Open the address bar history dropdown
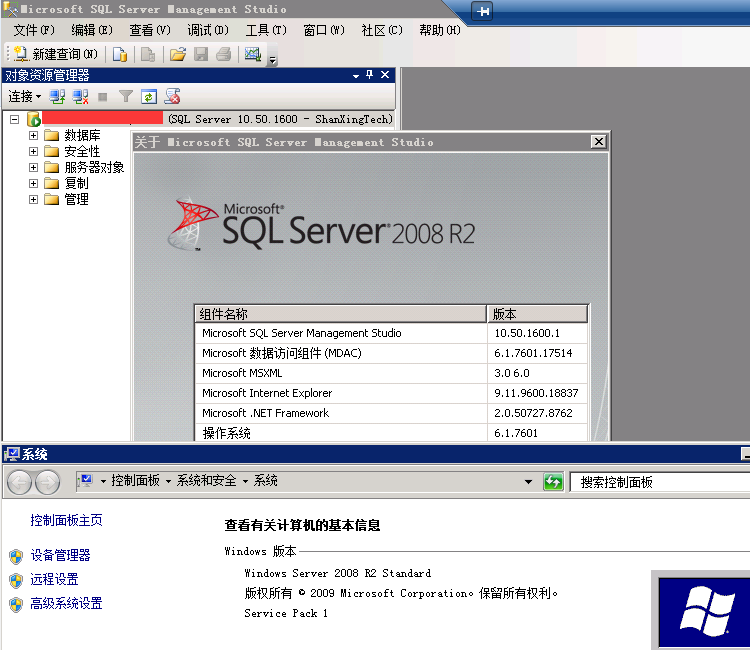Image resolution: width=750 pixels, height=650 pixels. tap(528, 482)
